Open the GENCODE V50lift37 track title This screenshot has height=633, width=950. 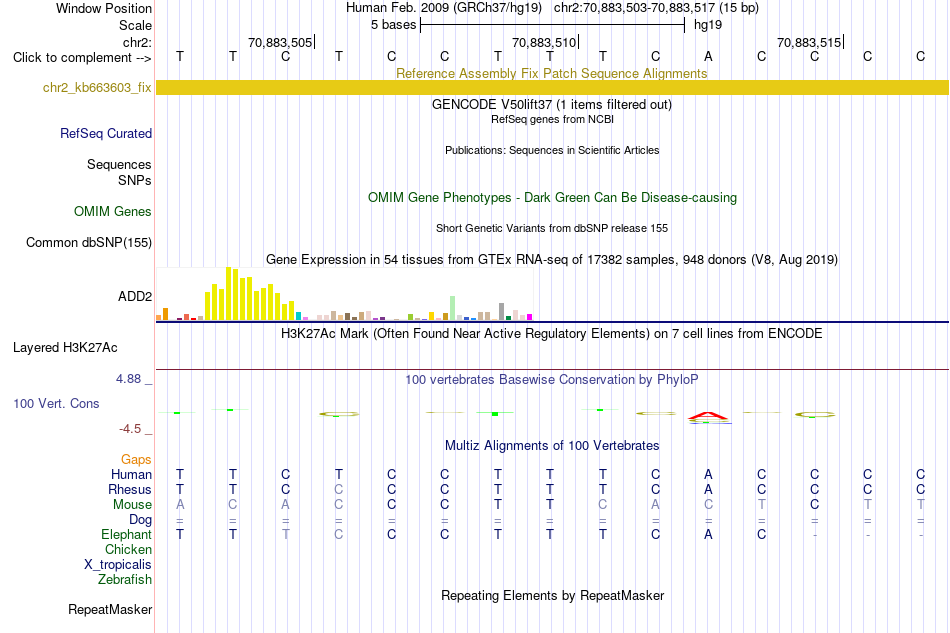[551, 104]
